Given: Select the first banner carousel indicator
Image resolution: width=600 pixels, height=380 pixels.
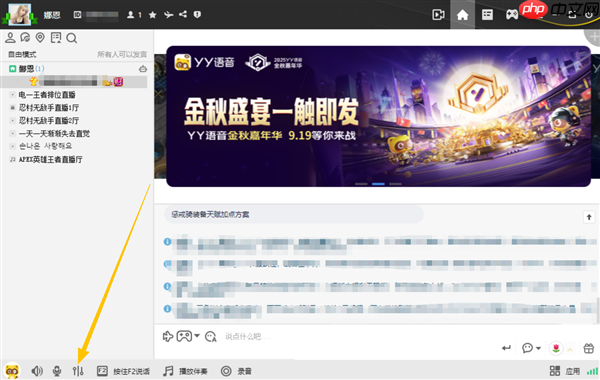Looking at the screenshot, I should coord(361,184).
